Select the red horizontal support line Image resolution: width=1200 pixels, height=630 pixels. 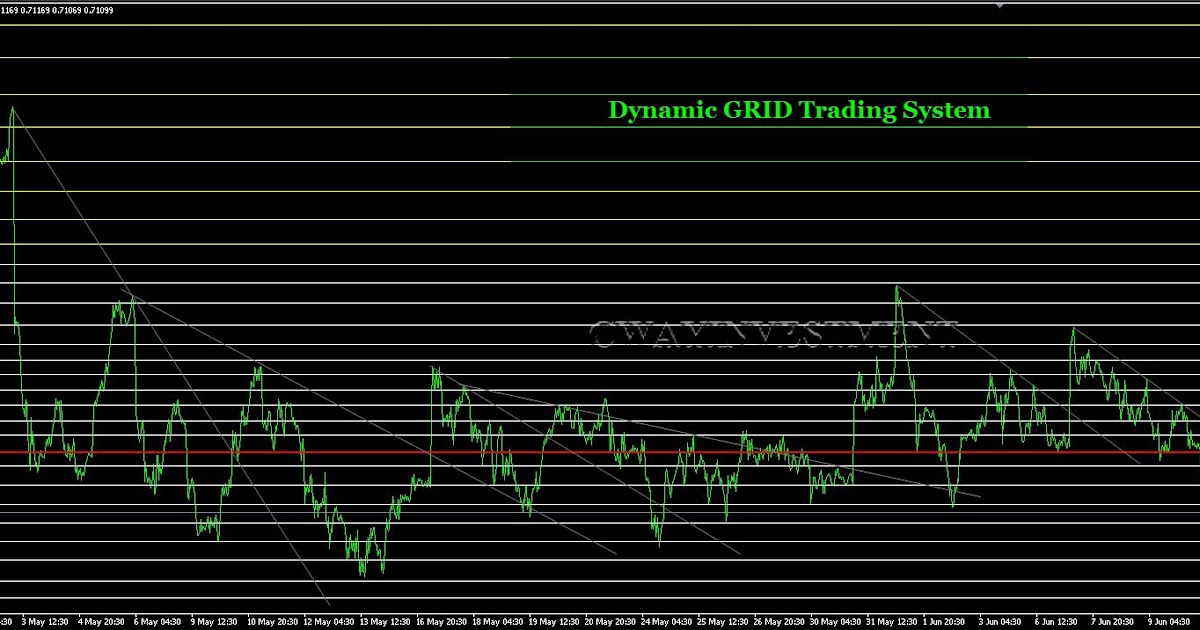coord(600,450)
